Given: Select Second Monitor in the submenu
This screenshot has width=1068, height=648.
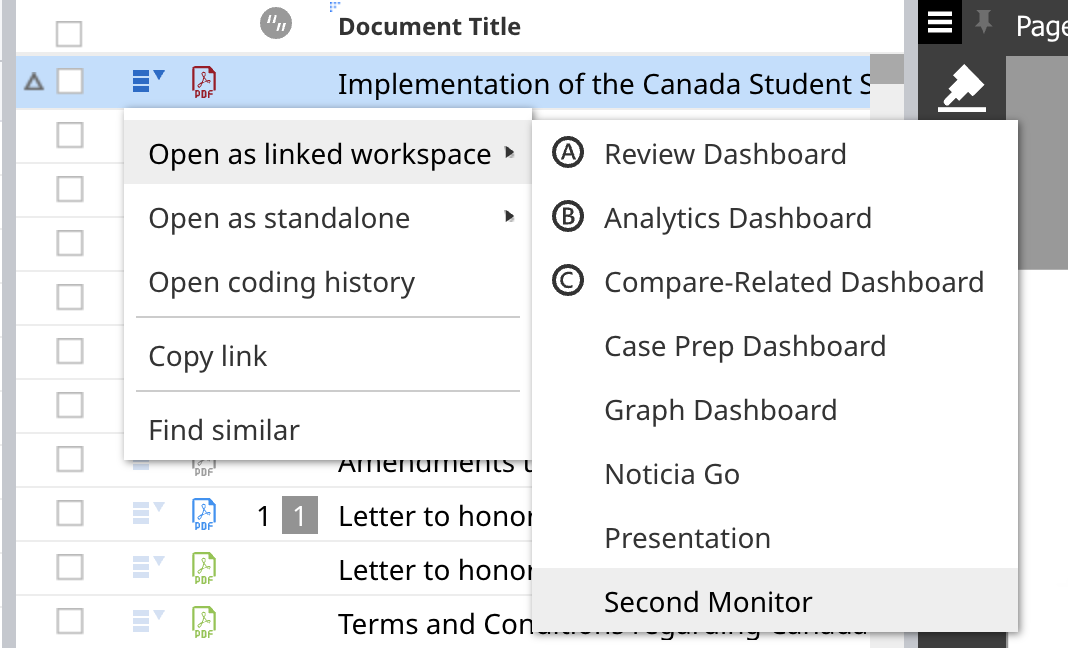Looking at the screenshot, I should pos(708,602).
